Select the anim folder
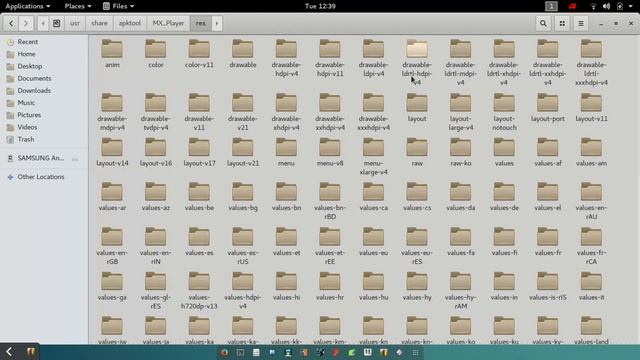The image size is (640, 360). [x=112, y=53]
